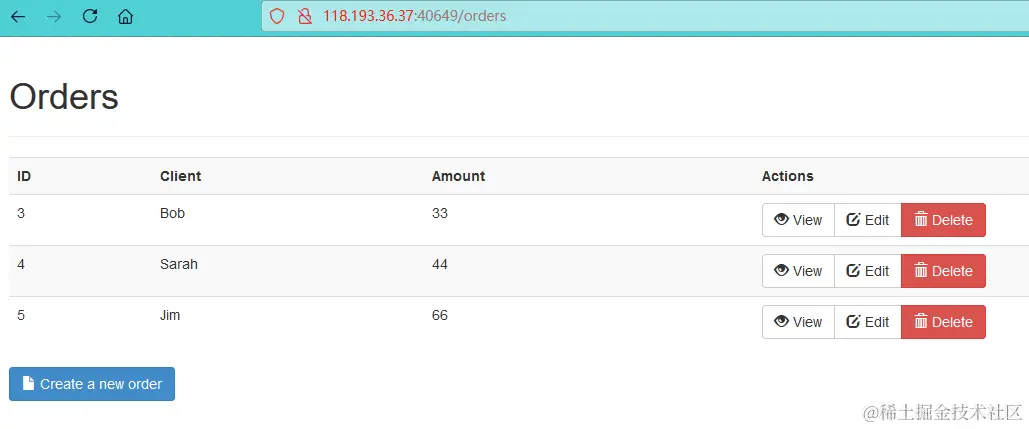This screenshot has height=429, width=1029.
Task: Select the client name Sarah
Action: pyautogui.click(x=179, y=264)
